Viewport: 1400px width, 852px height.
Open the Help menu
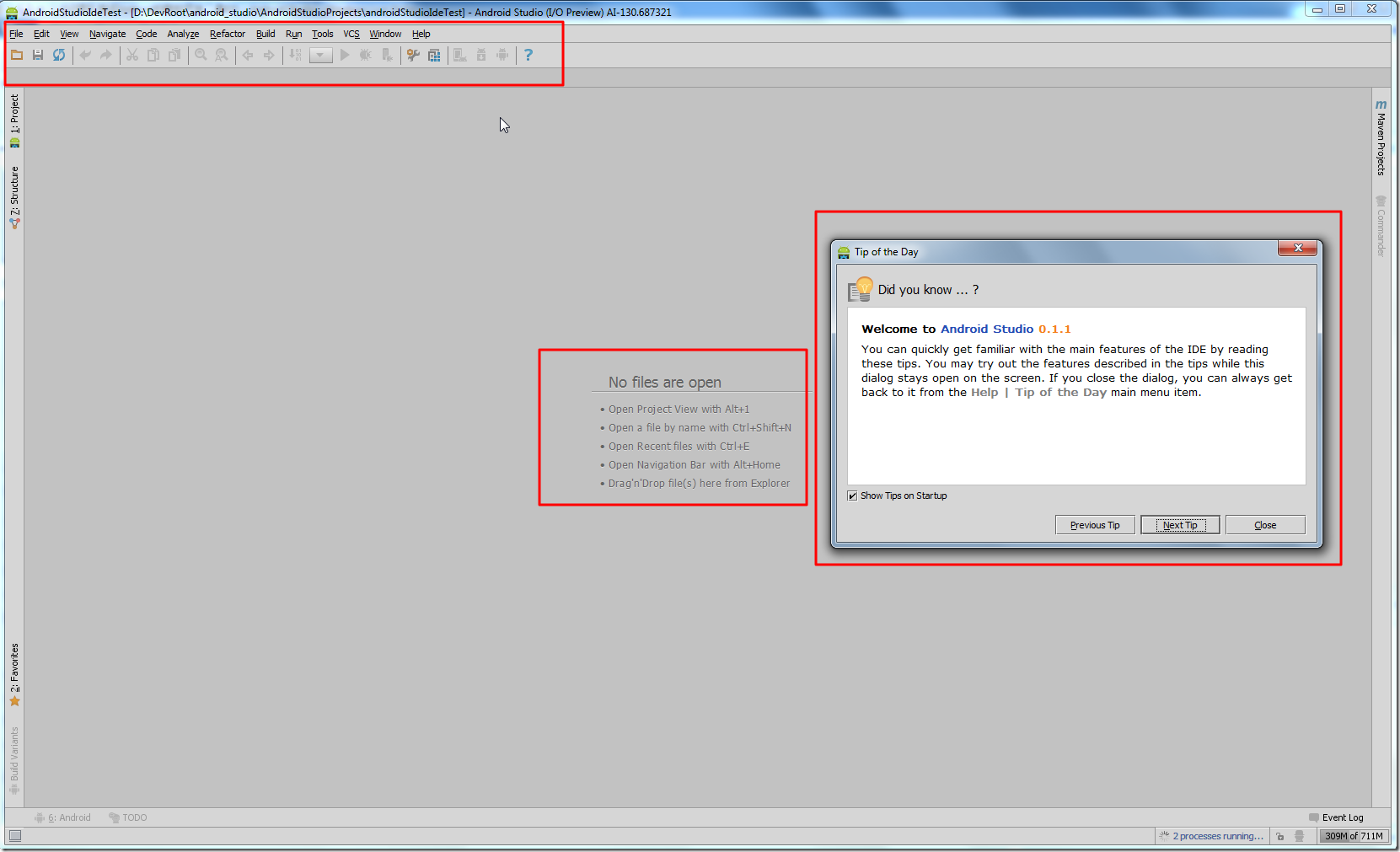[421, 34]
